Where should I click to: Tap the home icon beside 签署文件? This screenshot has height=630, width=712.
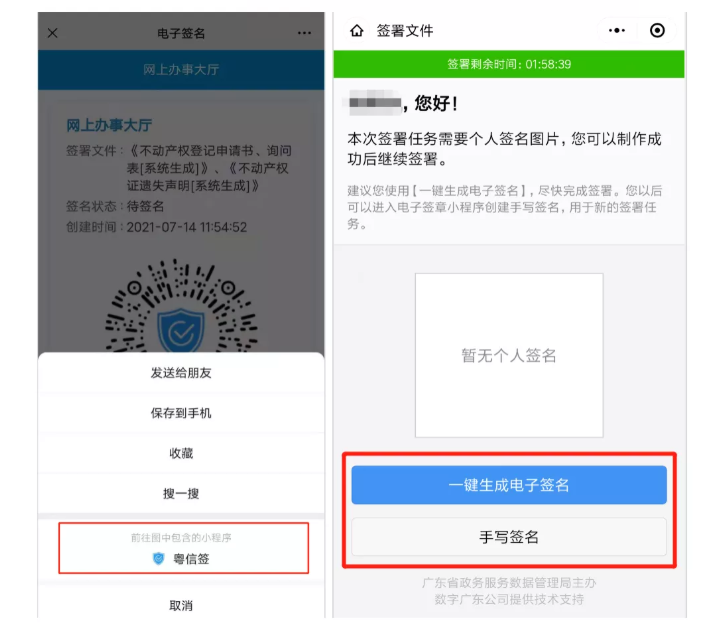pos(357,30)
